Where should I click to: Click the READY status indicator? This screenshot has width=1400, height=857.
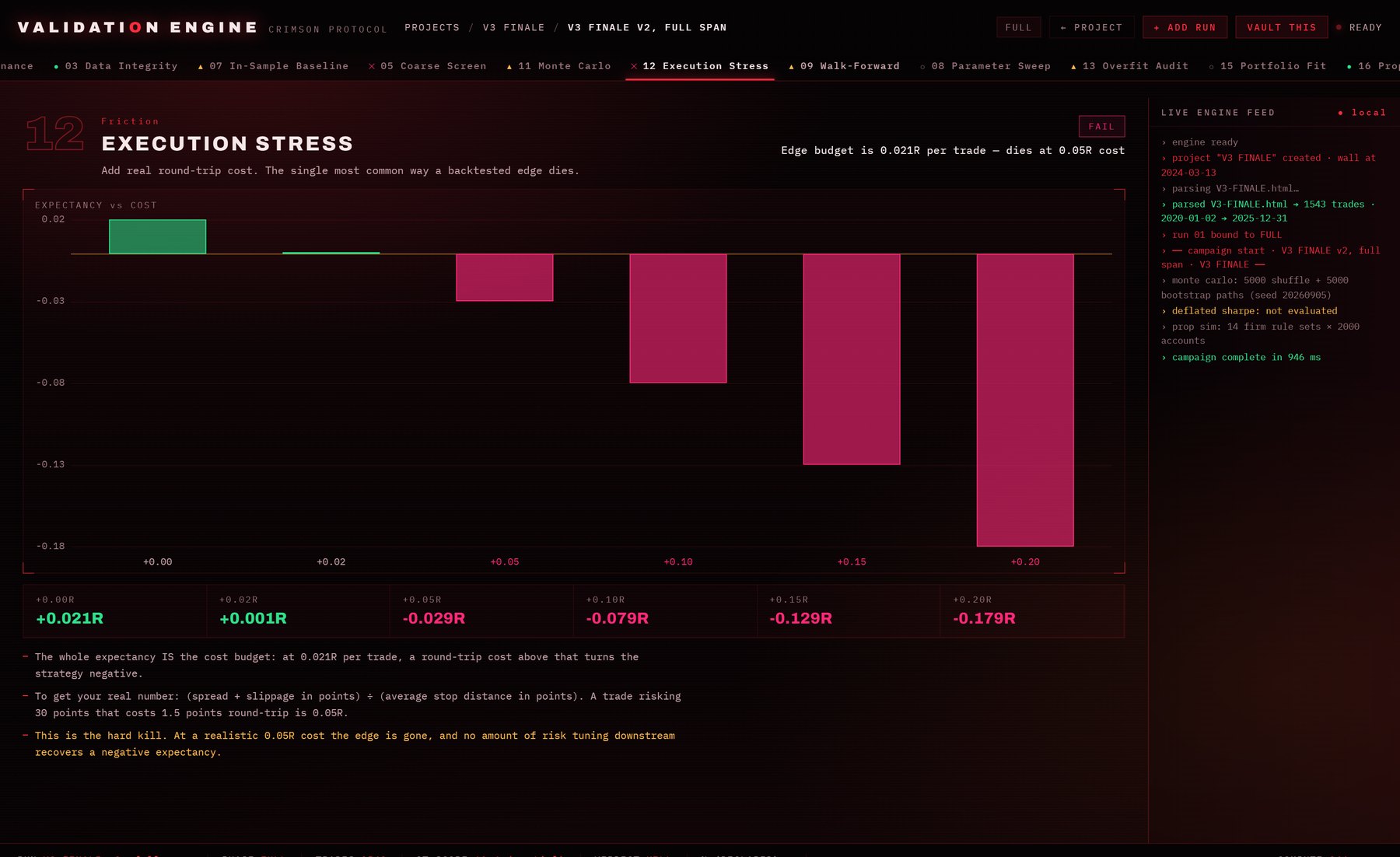click(x=1359, y=27)
